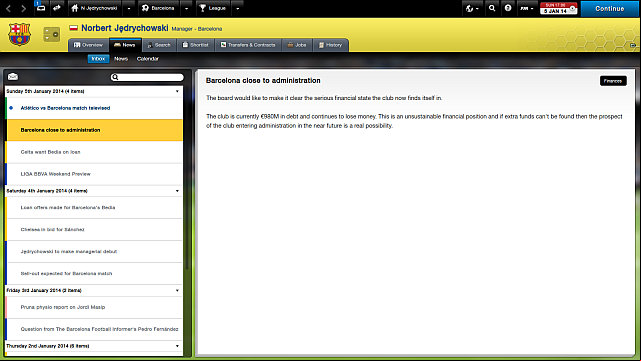Open the help question mark icon
Viewport: 641px width, 361px height.
pos(508,8)
